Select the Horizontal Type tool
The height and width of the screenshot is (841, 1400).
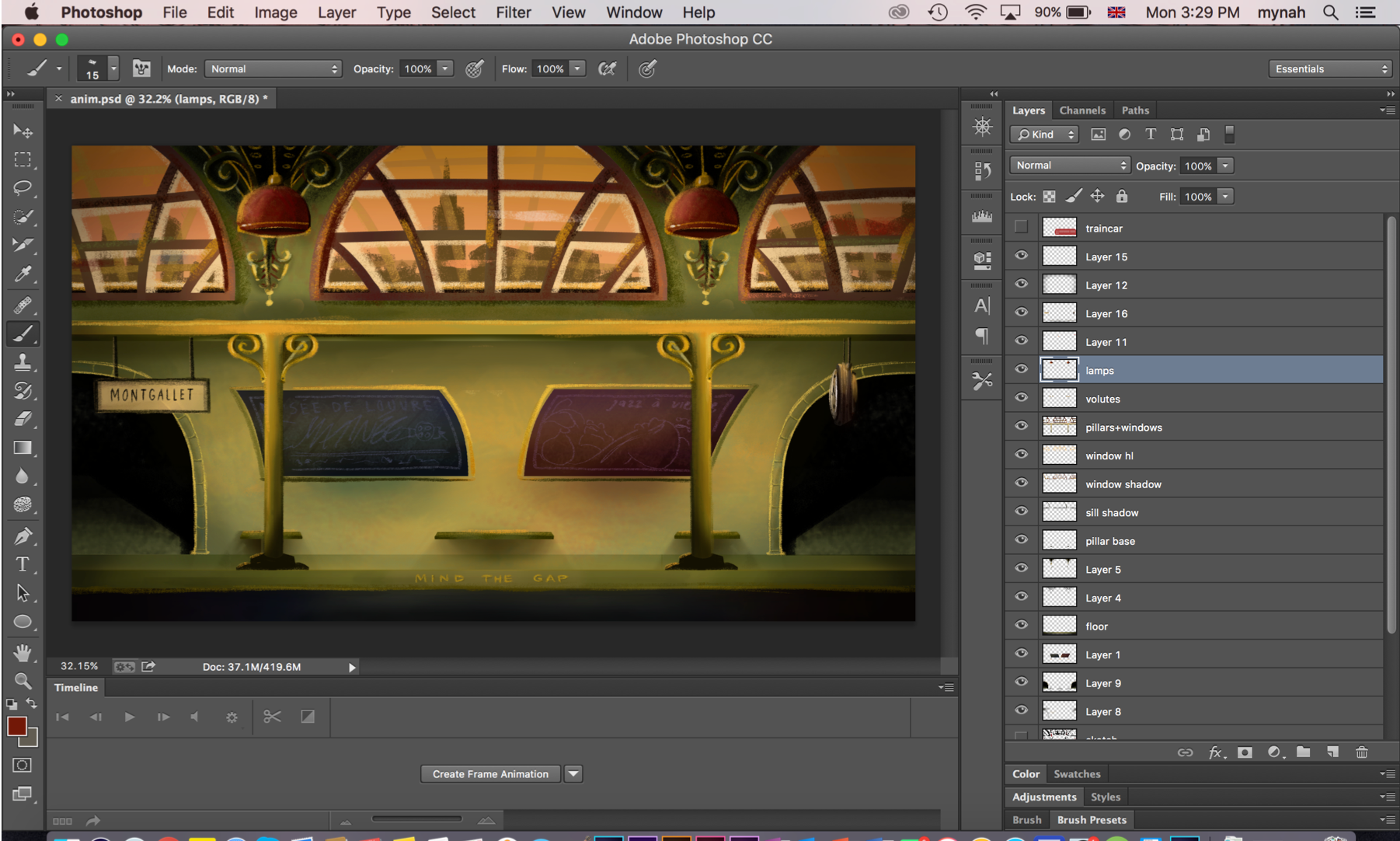(23, 564)
